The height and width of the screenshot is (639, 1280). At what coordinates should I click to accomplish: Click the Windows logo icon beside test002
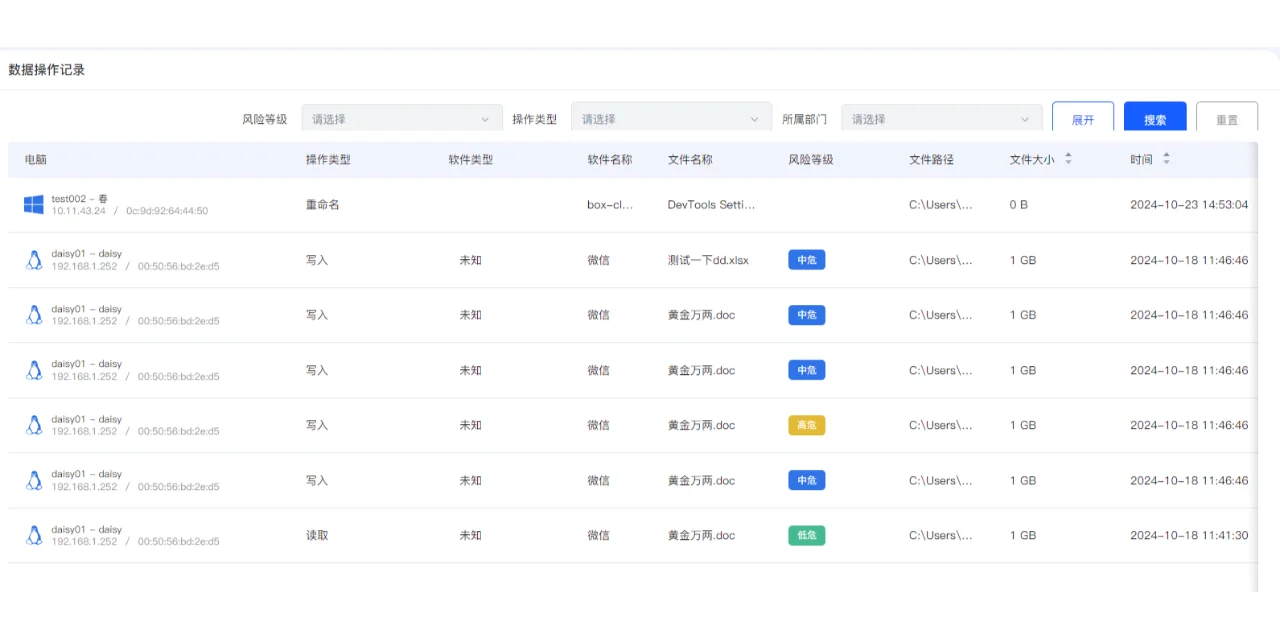click(x=33, y=205)
